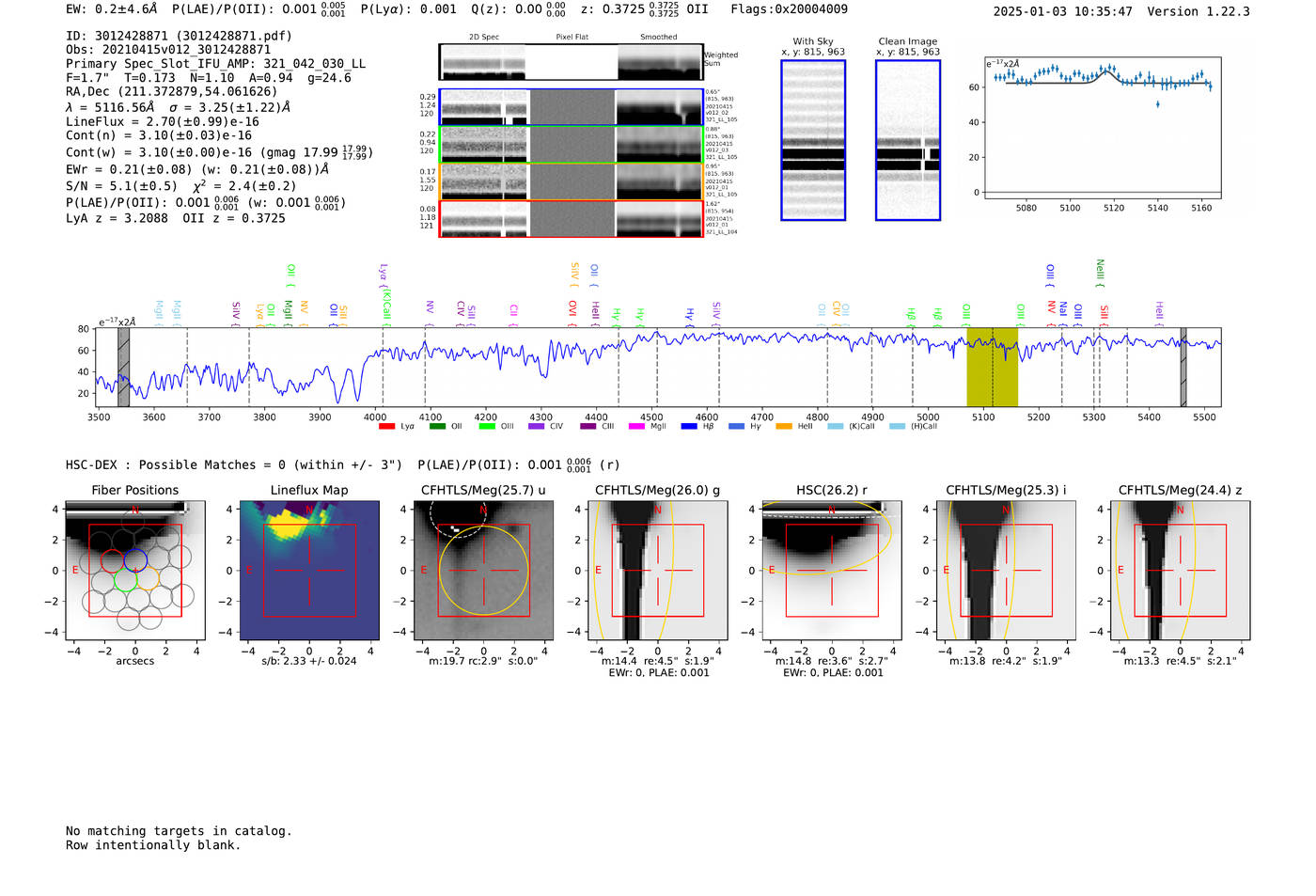The height and width of the screenshot is (896, 1316).
Task: Select the green-bordered 2D spectrum row
Action: point(571,144)
